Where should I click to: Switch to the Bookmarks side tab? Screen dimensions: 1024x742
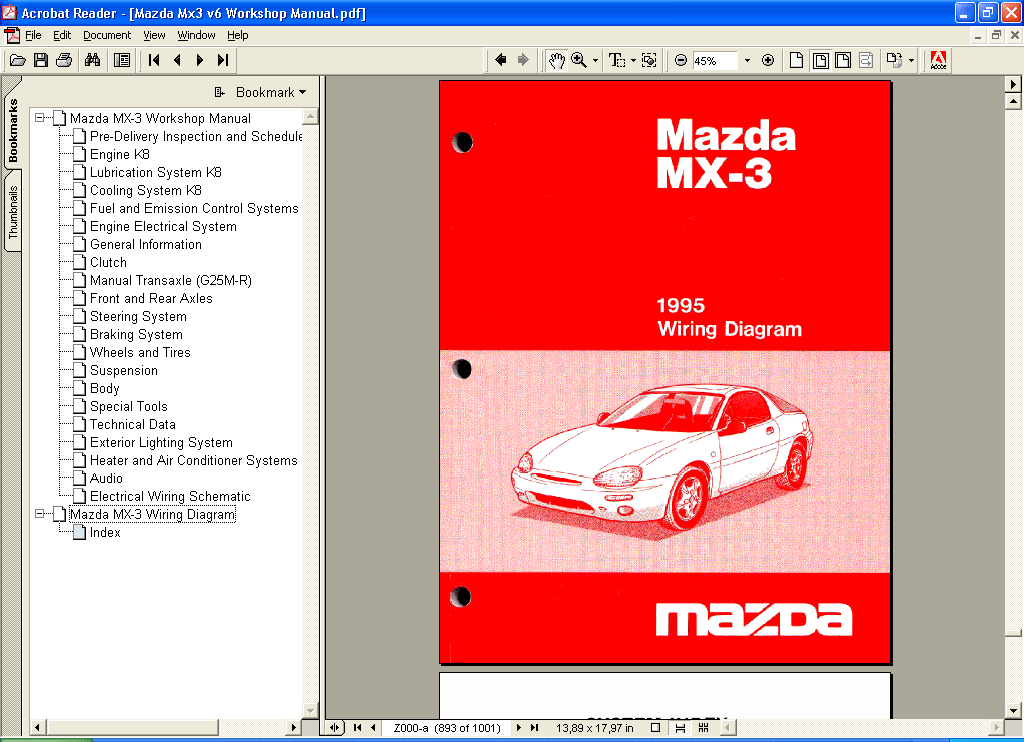[x=12, y=129]
